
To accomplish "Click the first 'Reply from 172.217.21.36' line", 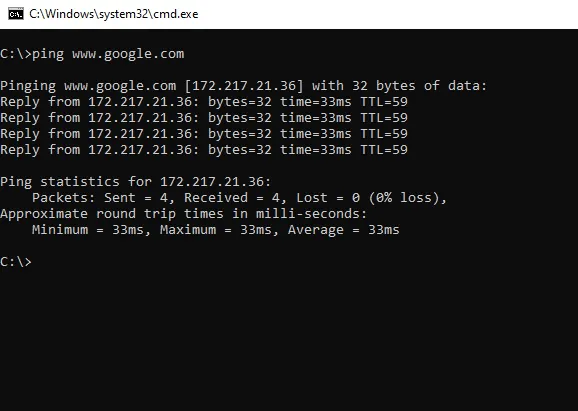I will [204, 102].
